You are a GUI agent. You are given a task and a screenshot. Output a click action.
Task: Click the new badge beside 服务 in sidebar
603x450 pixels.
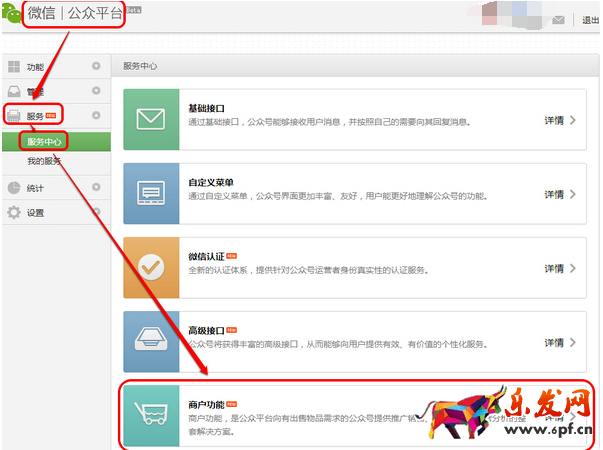[51, 115]
